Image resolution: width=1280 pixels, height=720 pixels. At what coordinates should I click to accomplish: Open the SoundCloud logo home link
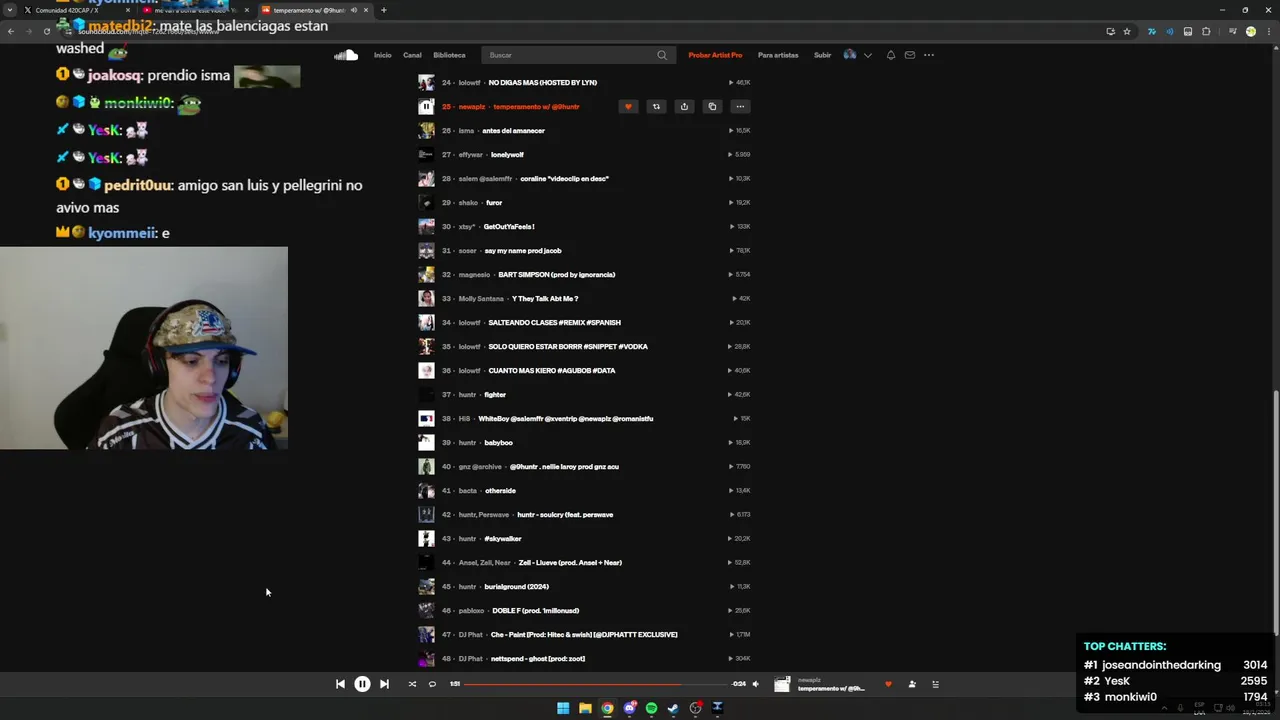tap(346, 55)
